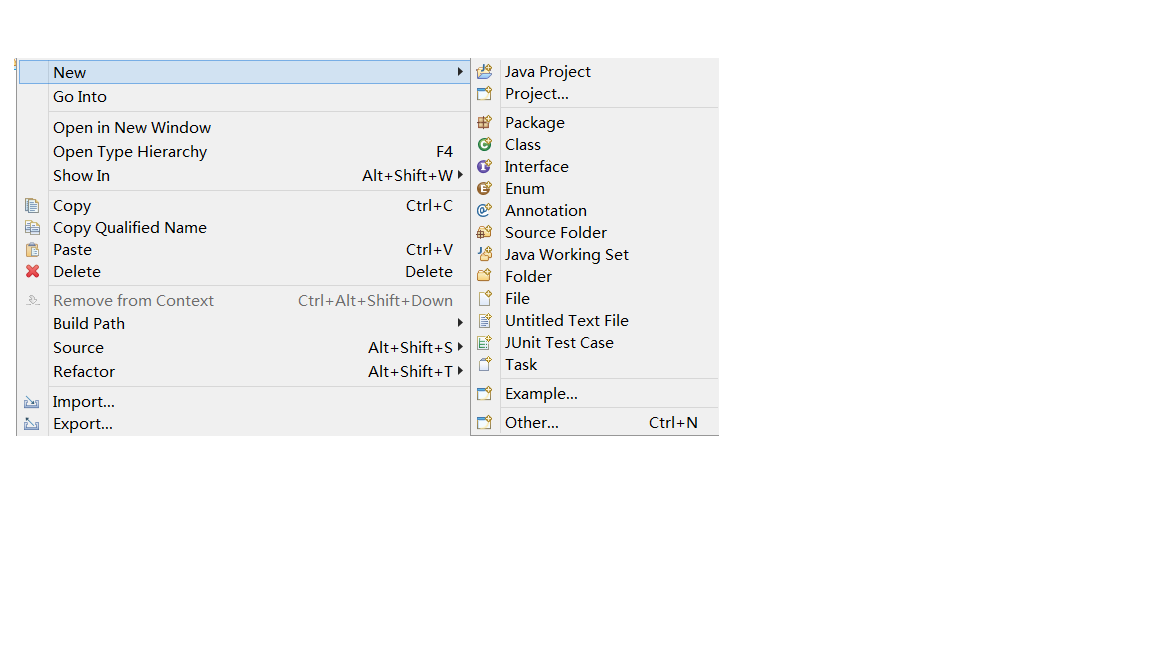
Task: Click the Package icon in New submenu
Action: (x=484, y=123)
